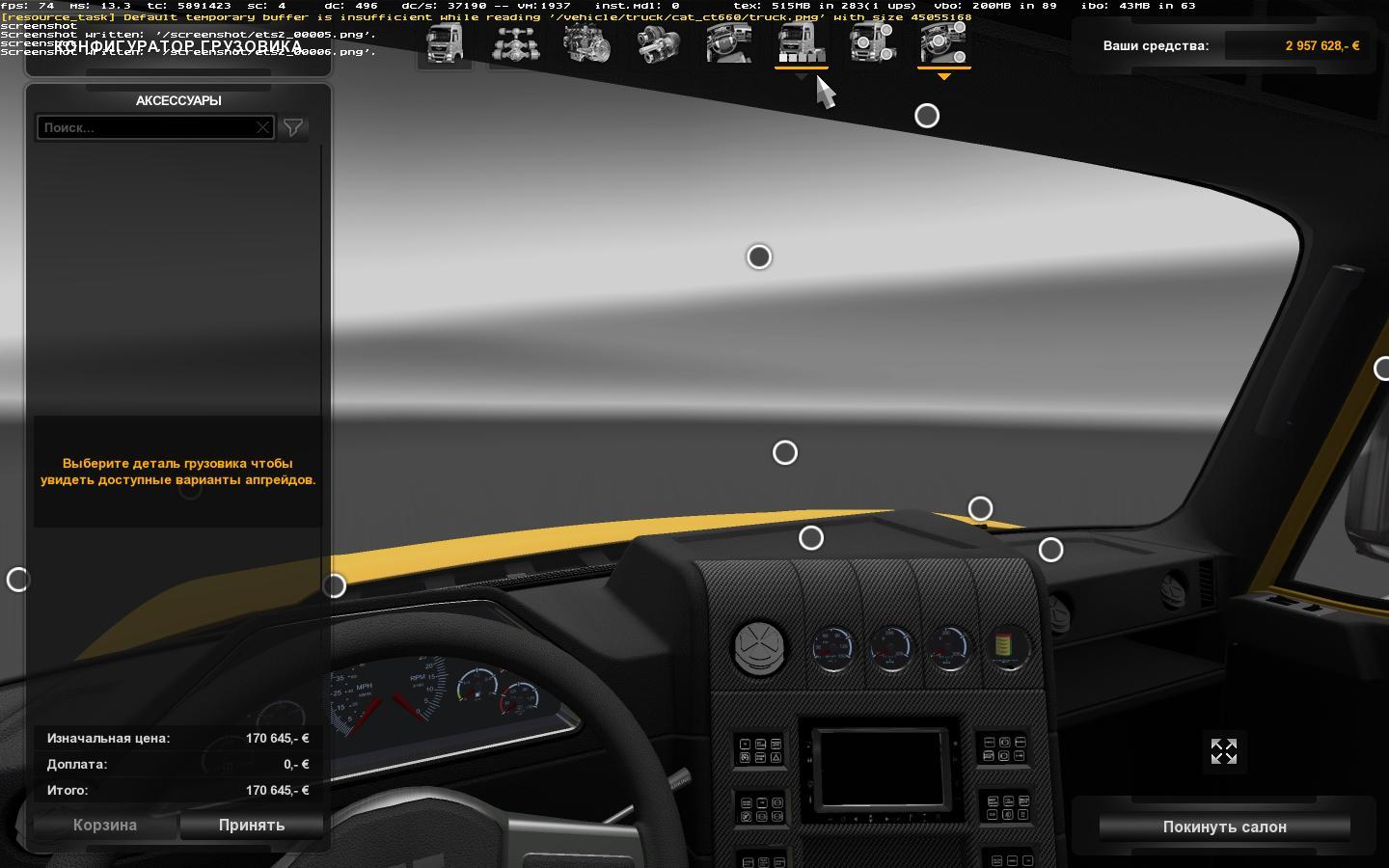Select accessory slot marker near the roof
This screenshot has width=1389, height=868.
pos(926,116)
